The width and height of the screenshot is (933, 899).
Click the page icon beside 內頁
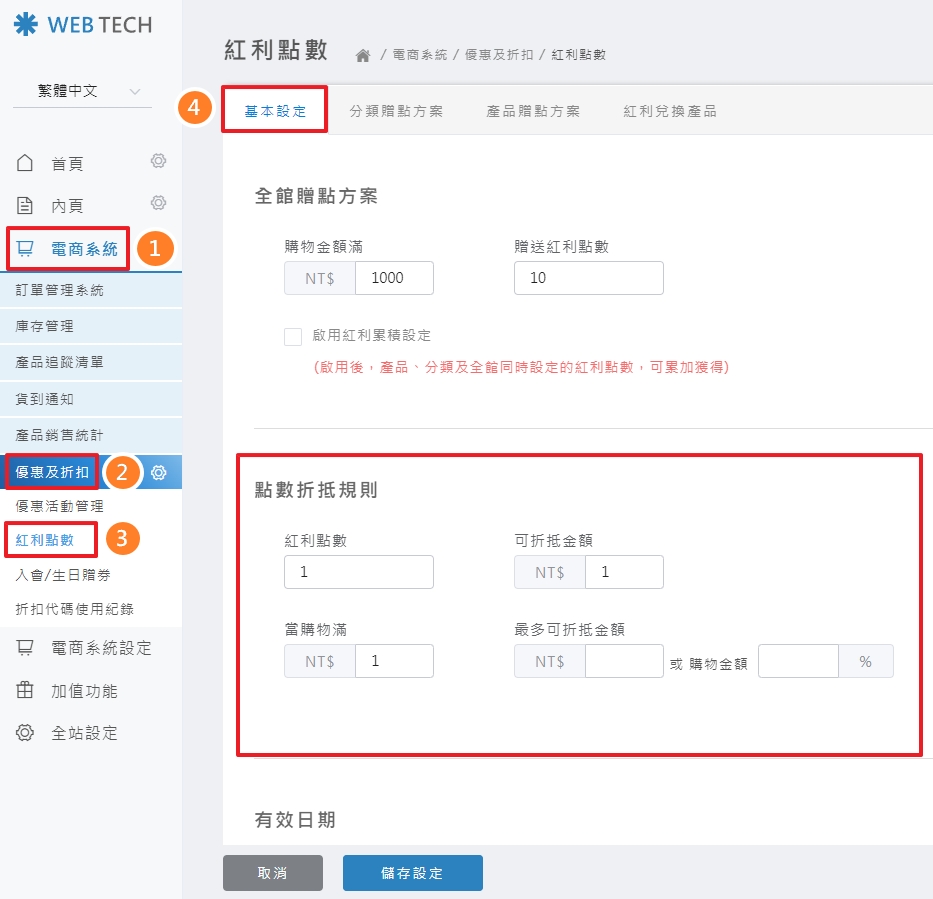point(25,203)
